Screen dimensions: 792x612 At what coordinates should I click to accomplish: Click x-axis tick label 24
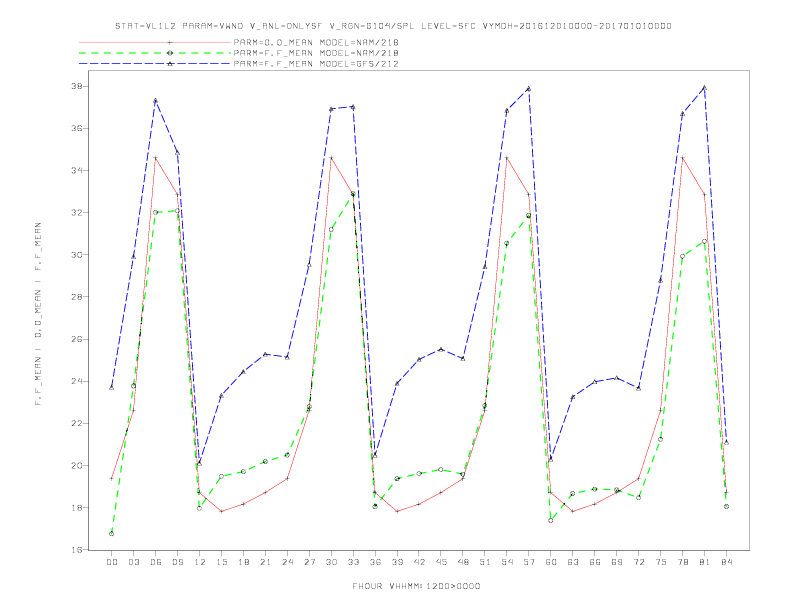(x=287, y=562)
